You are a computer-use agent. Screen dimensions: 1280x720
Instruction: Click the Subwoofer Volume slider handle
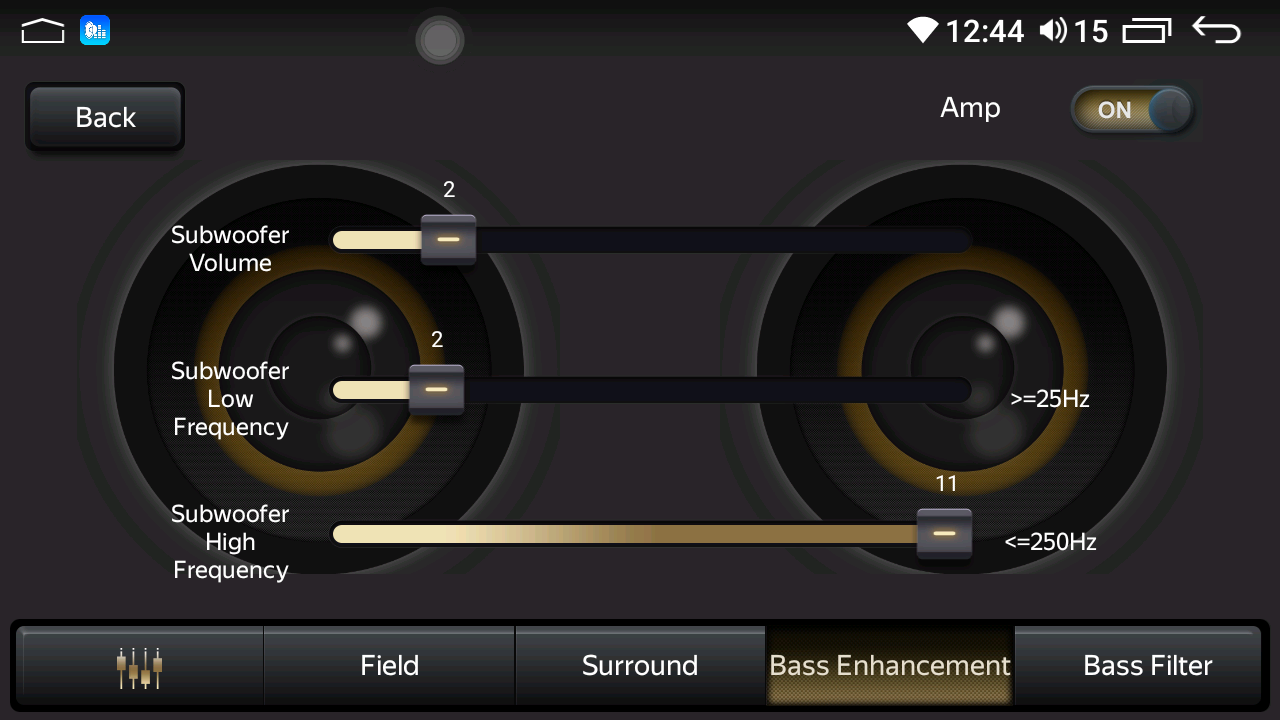[x=448, y=240]
